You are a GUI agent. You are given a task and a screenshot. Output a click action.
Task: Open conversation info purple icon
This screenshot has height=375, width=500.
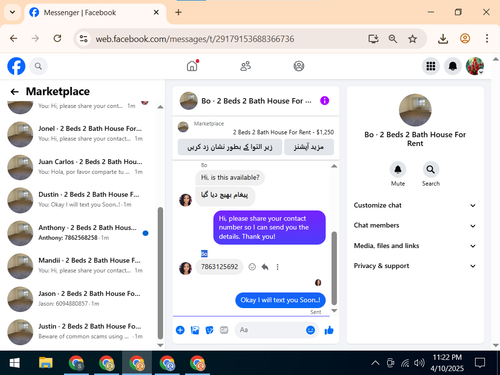pyautogui.click(x=325, y=101)
